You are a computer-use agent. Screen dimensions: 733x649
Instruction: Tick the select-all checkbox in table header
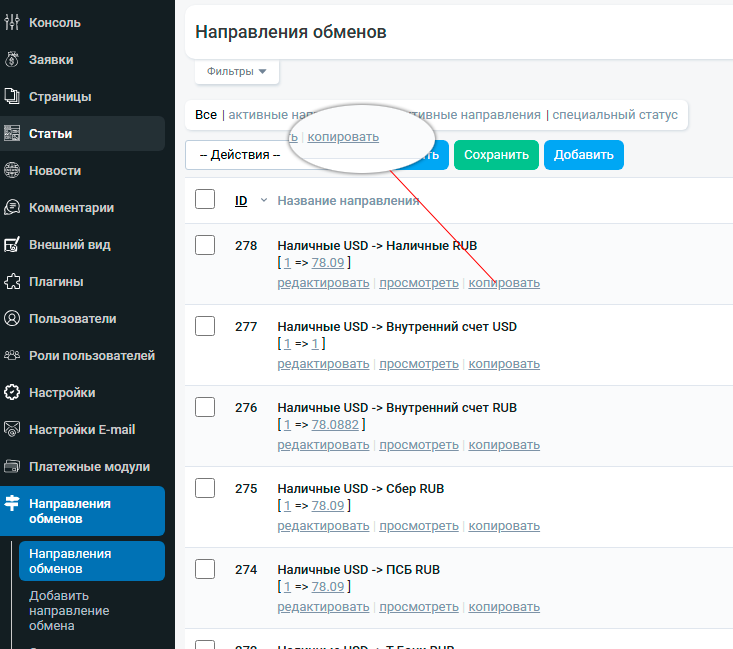tap(205, 199)
